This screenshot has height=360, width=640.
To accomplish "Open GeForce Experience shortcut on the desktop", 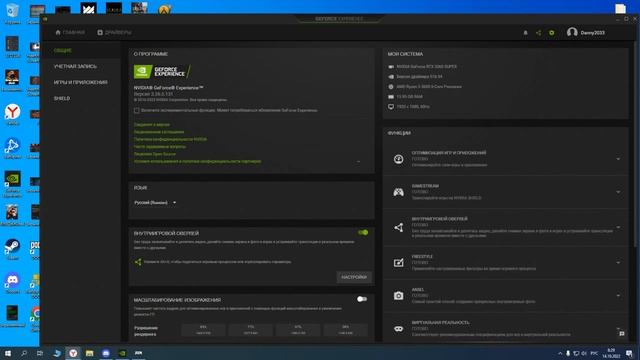I will click(12, 184).
